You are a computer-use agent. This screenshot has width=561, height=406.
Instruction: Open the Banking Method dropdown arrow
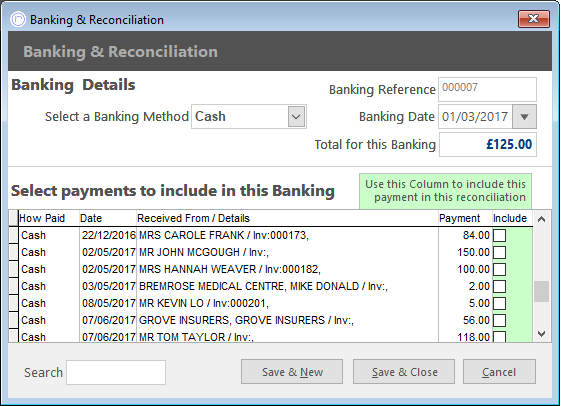296,117
